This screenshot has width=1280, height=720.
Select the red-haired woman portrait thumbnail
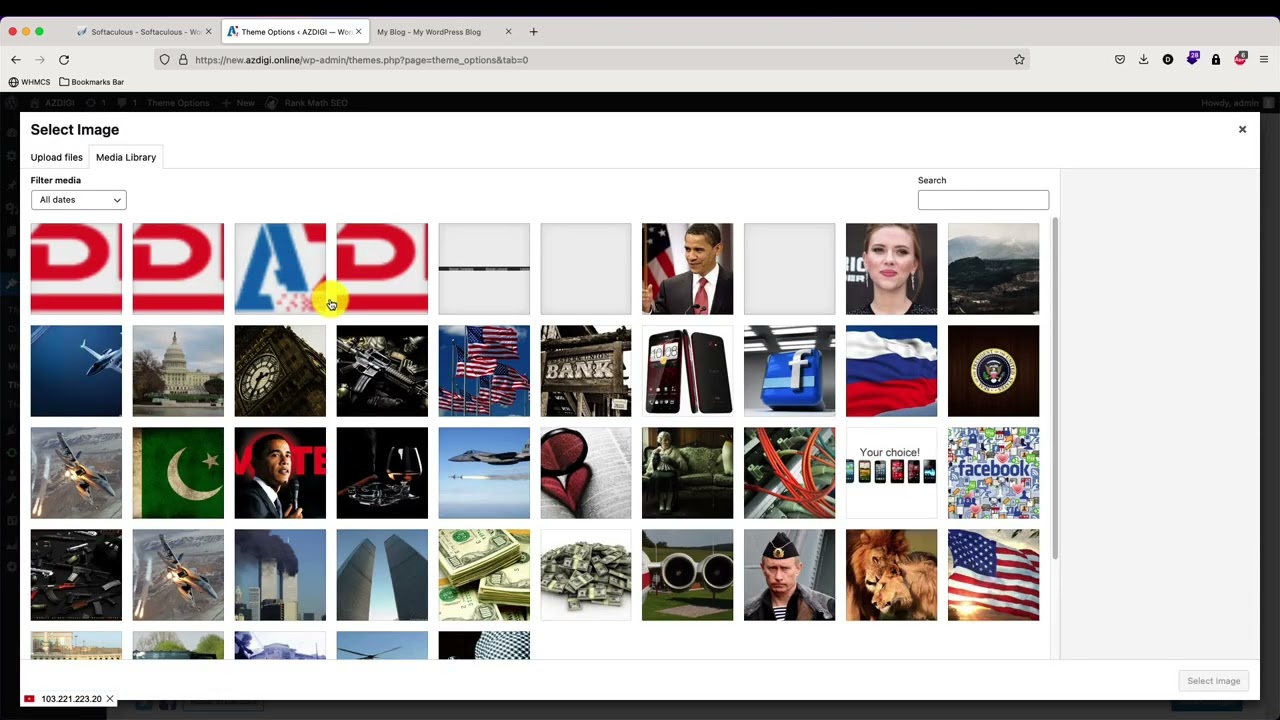pos(891,269)
